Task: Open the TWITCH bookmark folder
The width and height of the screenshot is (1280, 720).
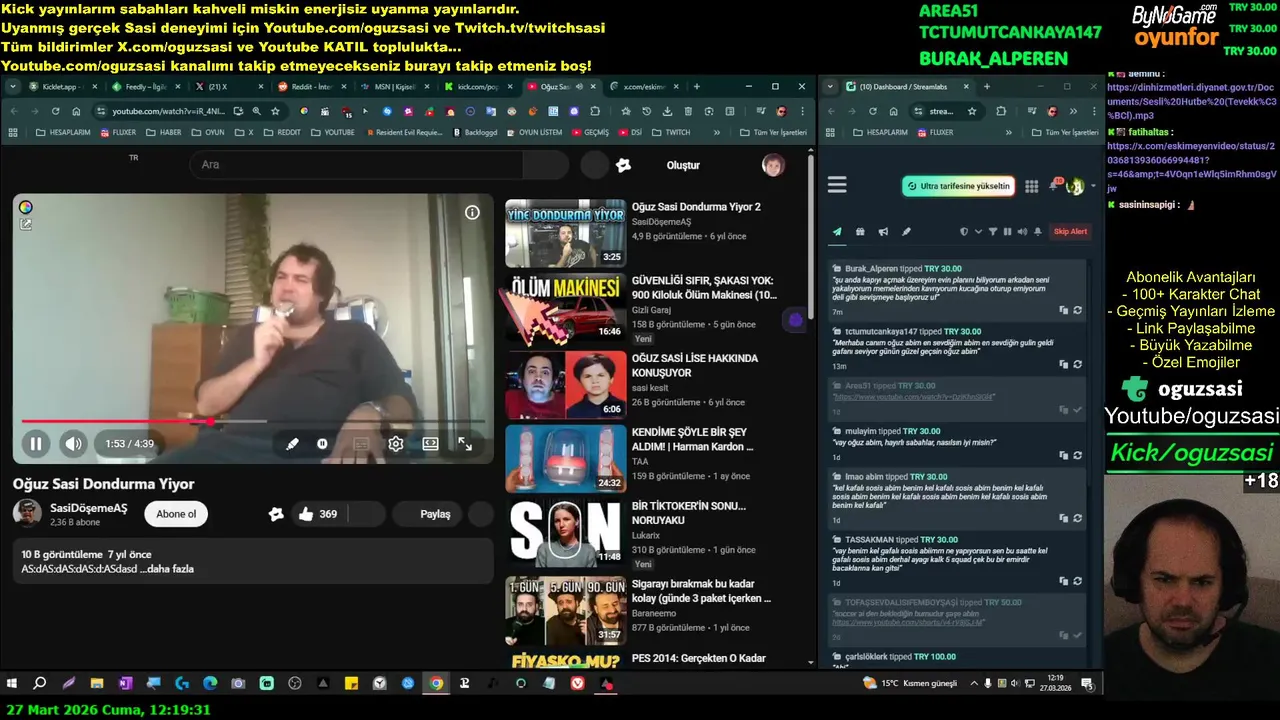Action: click(671, 132)
